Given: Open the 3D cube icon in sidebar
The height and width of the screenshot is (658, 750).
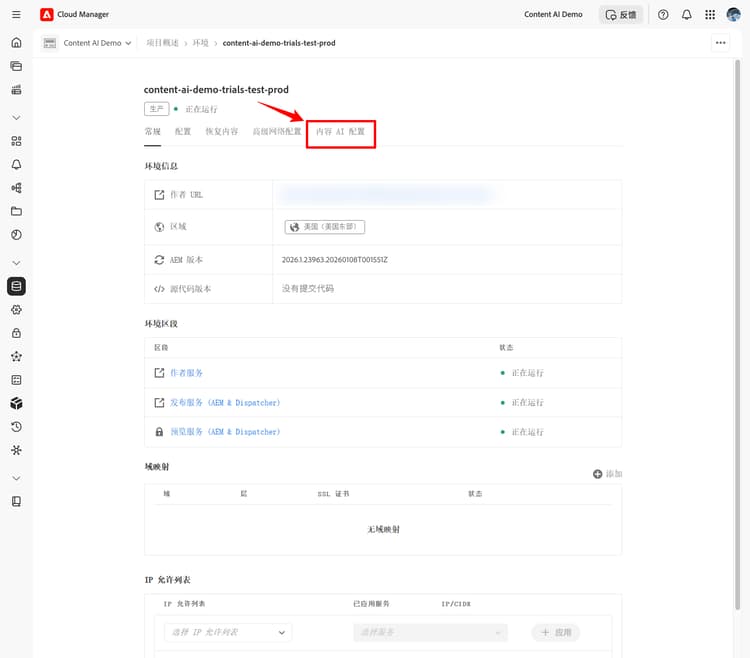Looking at the screenshot, I should tap(16, 404).
